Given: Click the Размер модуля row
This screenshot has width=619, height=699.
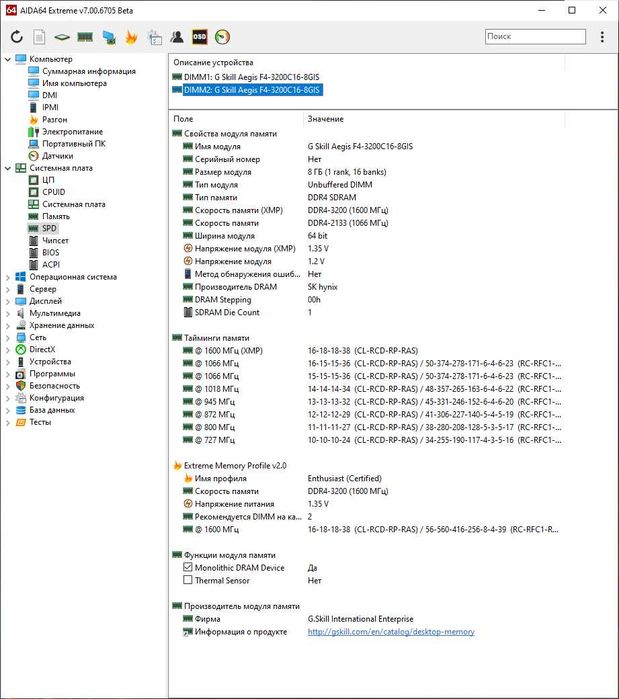Looking at the screenshot, I should tap(367, 172).
